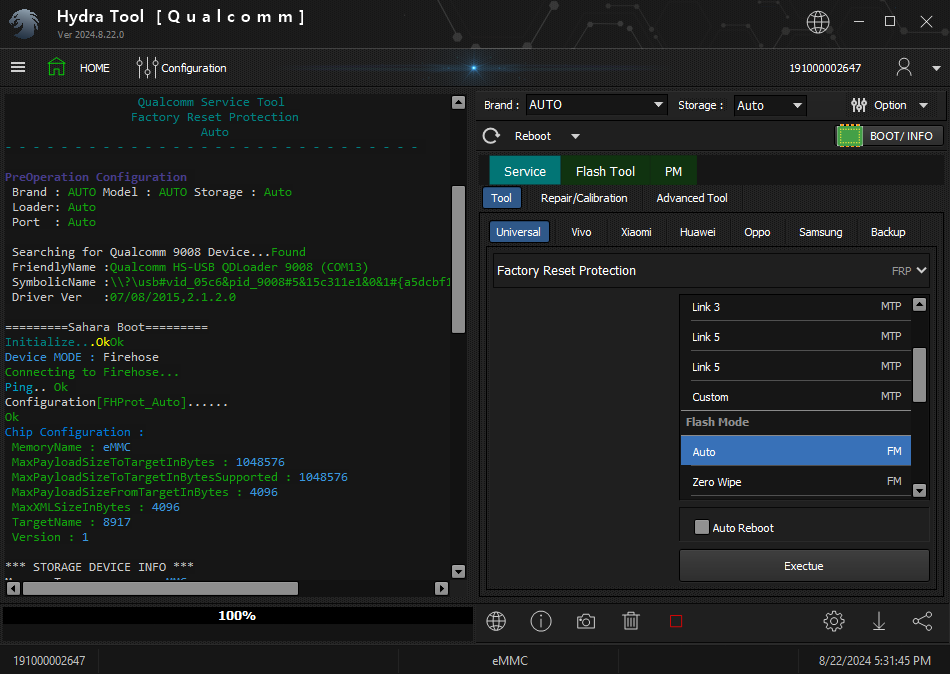Click the method list scroll-down arrow
Screen dimensions: 950x674
[919, 490]
